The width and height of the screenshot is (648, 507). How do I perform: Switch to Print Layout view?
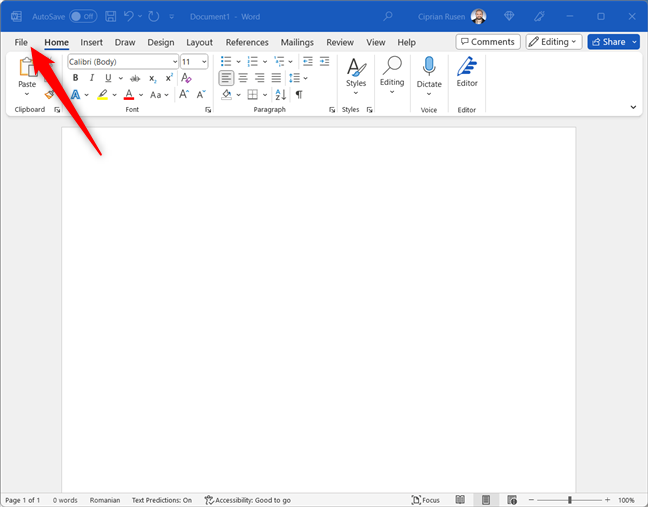coord(486,500)
